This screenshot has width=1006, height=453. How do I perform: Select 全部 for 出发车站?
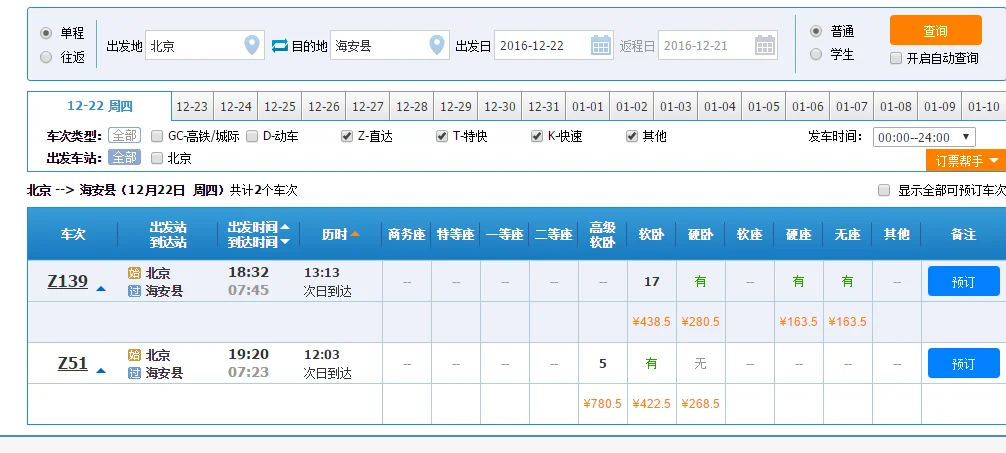[x=124, y=157]
